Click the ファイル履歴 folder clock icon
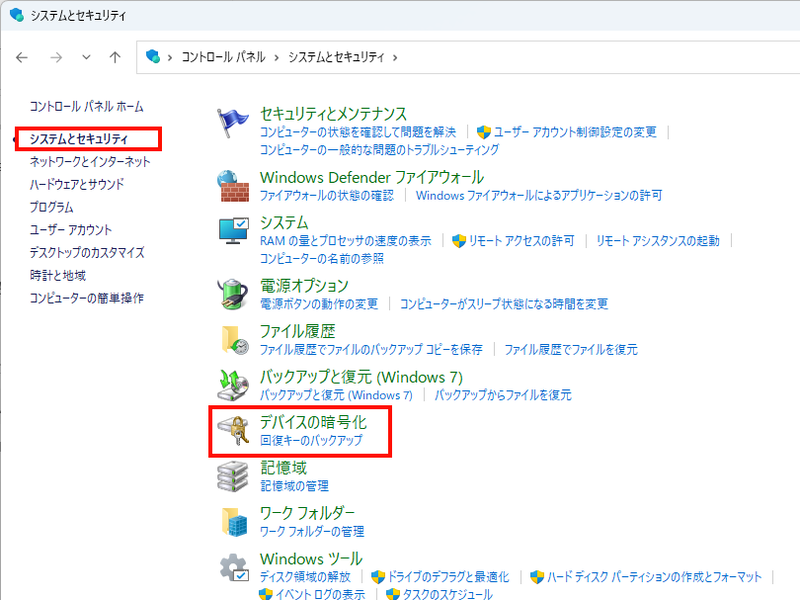Viewport: 800px width, 600px height. pyautogui.click(x=235, y=340)
